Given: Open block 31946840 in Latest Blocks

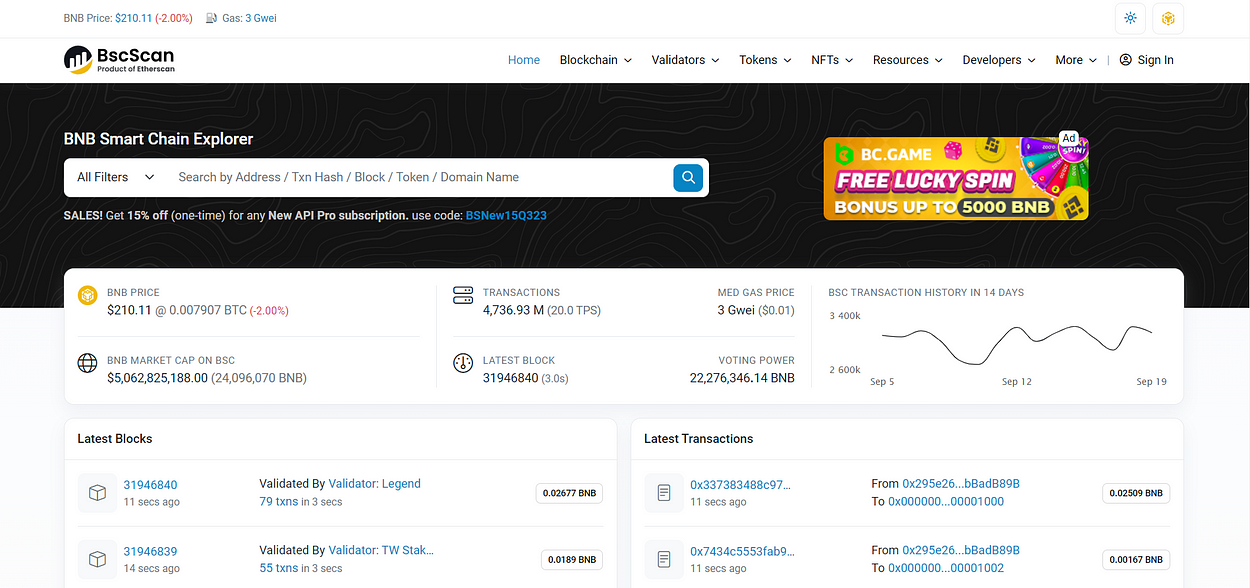Looking at the screenshot, I should [x=150, y=485].
